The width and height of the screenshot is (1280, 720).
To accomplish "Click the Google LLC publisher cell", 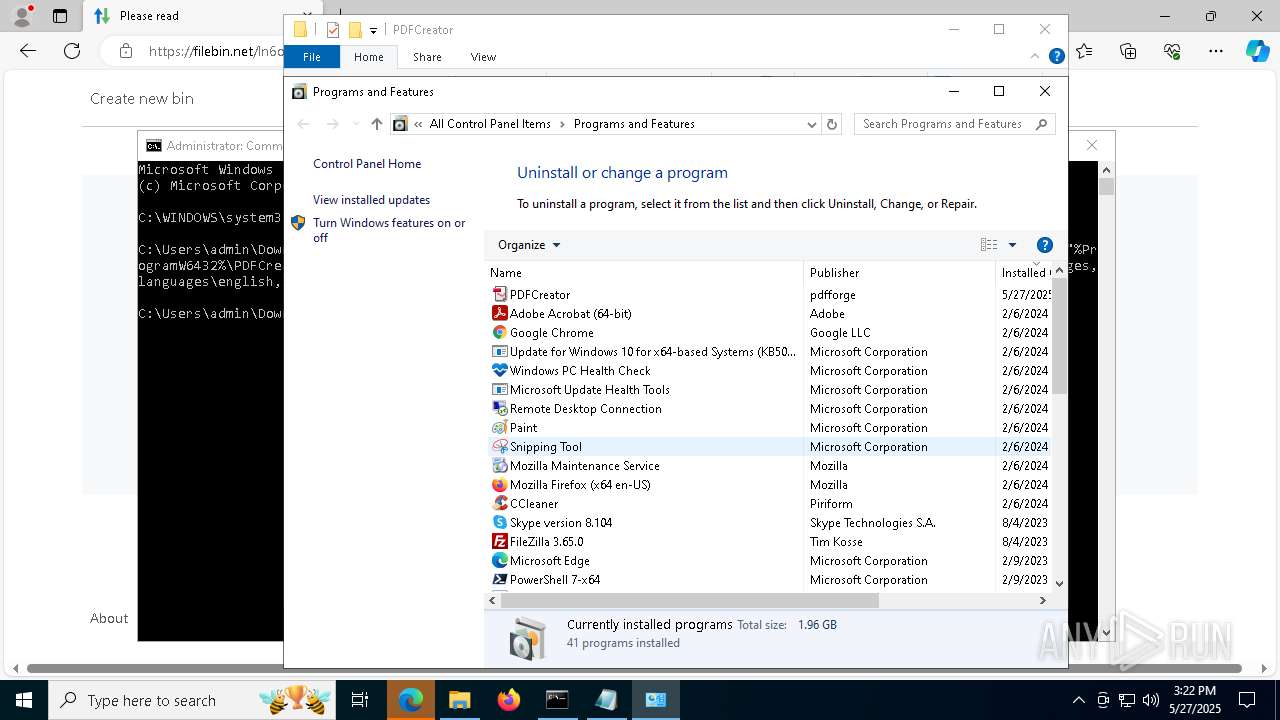I will 840,332.
